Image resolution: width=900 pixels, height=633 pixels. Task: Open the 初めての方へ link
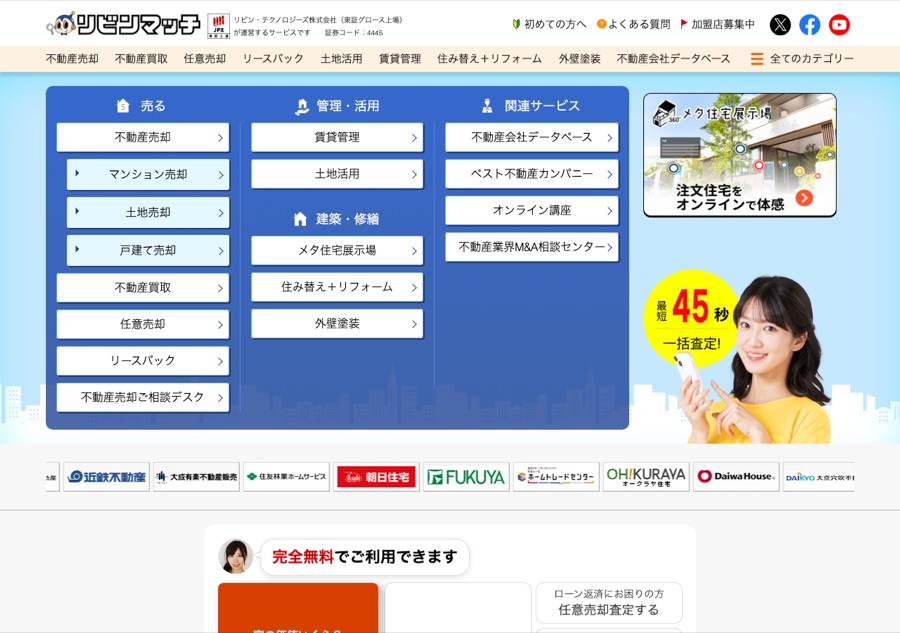pos(555,24)
